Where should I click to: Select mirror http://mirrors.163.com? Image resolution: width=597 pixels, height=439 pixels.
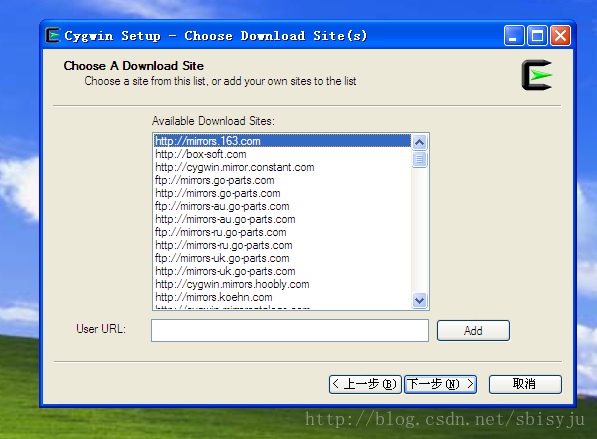tap(283, 141)
